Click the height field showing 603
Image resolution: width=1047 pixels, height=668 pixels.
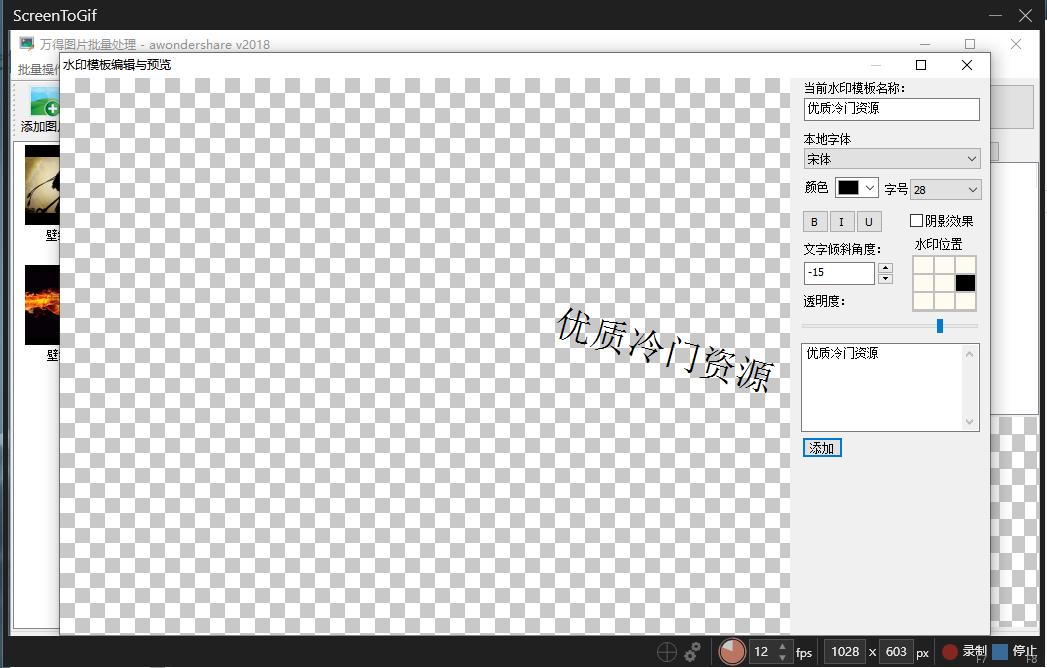[896, 651]
